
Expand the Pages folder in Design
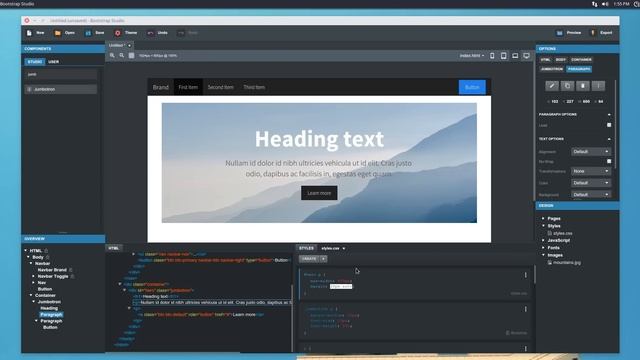click(x=543, y=218)
